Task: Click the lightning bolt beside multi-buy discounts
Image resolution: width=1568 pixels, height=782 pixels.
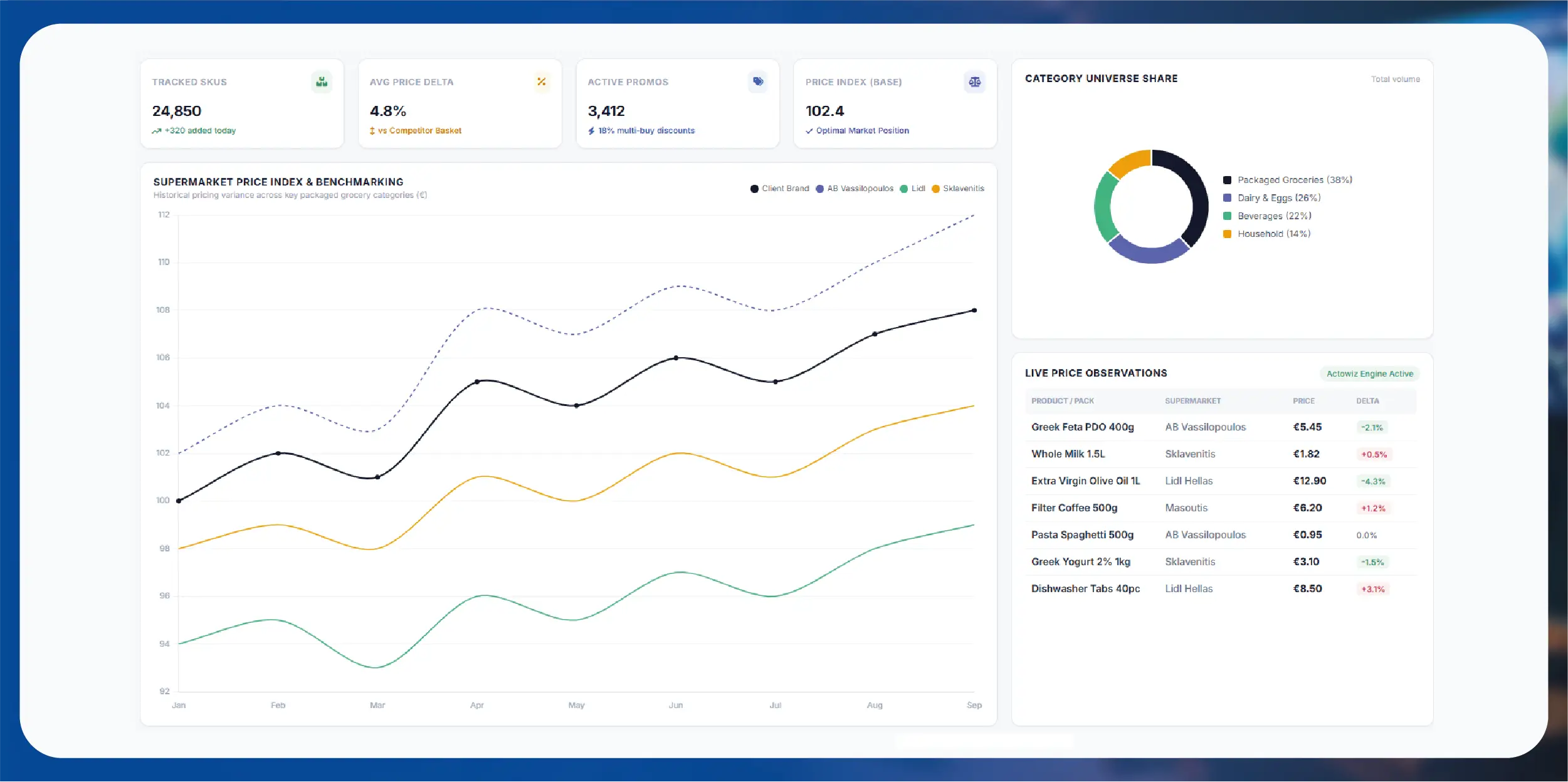Action: (591, 131)
